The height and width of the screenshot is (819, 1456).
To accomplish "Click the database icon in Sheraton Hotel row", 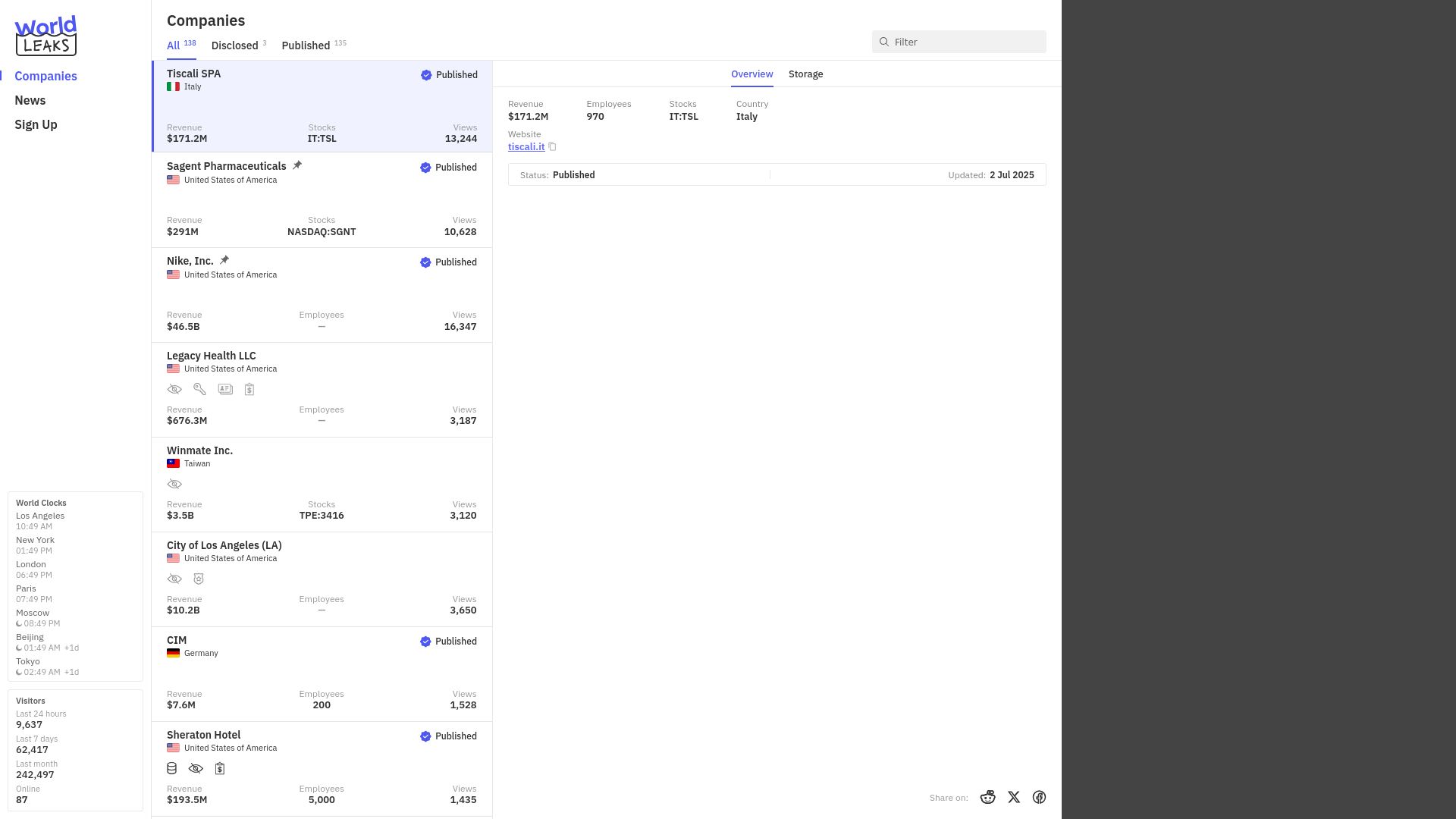I will click(x=172, y=768).
